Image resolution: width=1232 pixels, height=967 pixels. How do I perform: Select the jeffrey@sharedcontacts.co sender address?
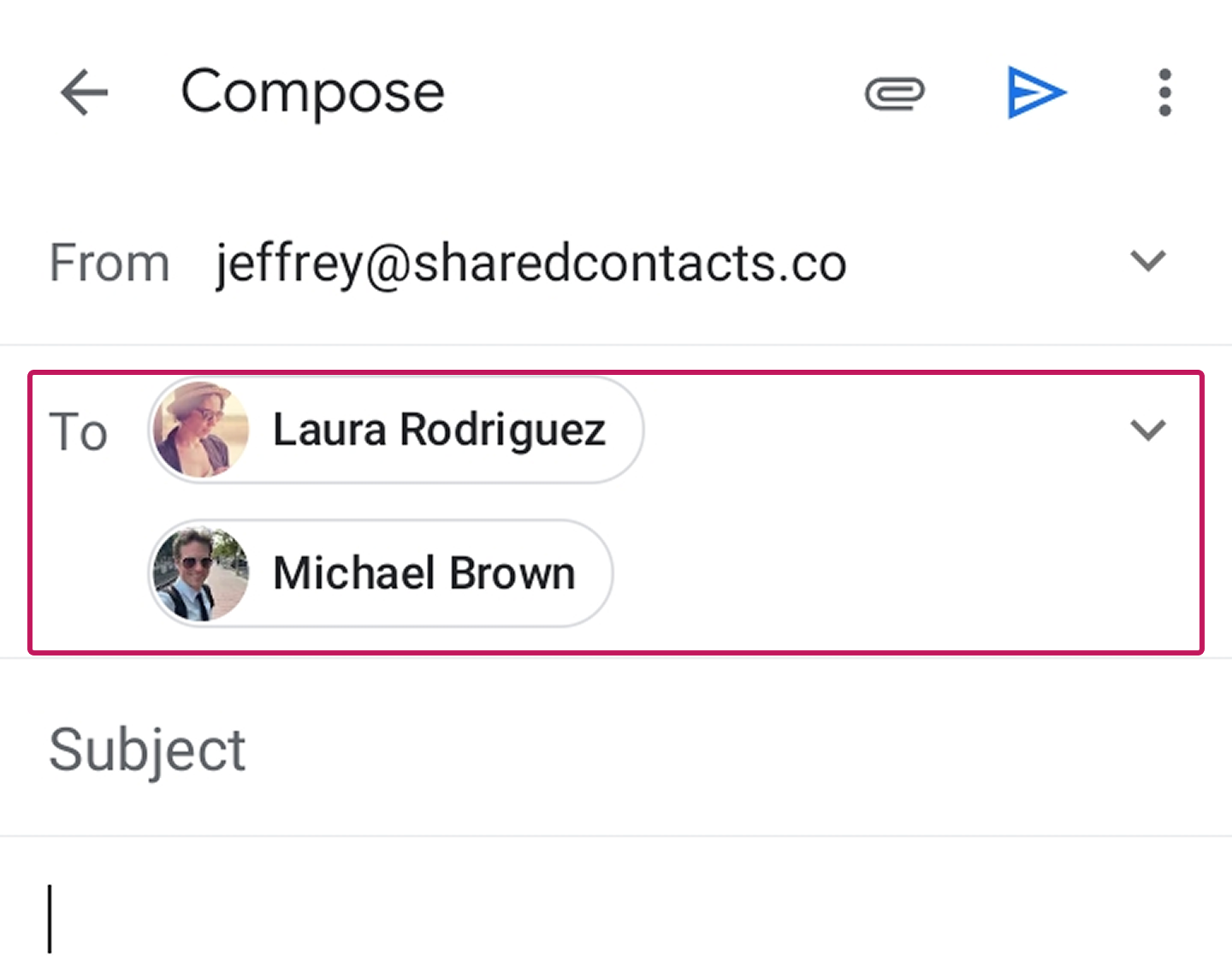[530, 262]
